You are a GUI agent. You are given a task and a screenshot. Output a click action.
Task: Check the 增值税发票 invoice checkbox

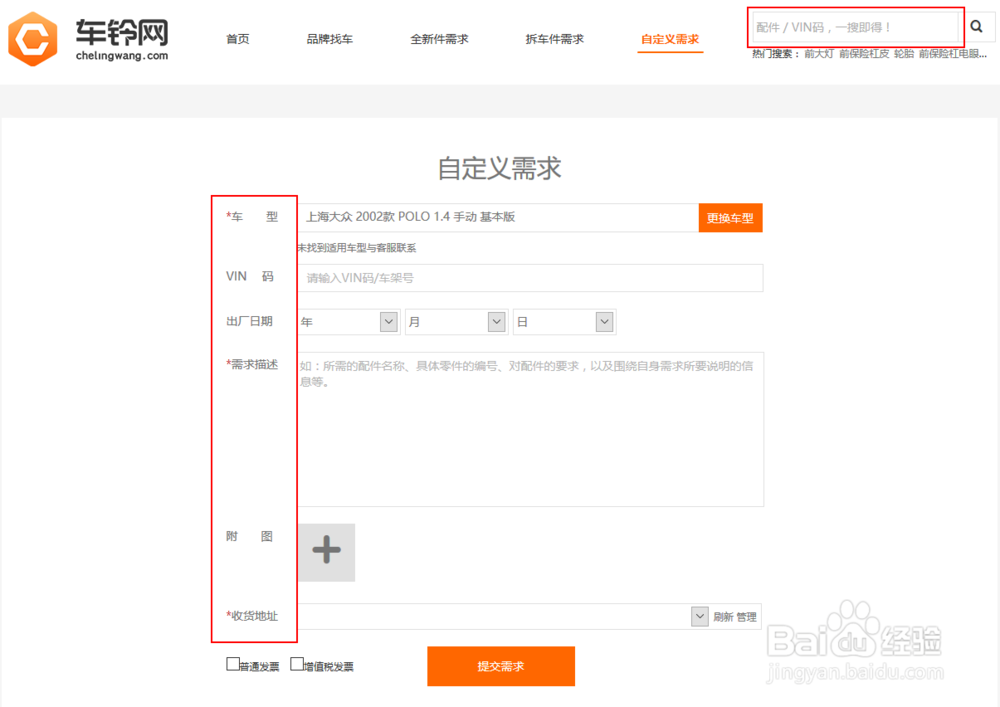click(x=297, y=663)
